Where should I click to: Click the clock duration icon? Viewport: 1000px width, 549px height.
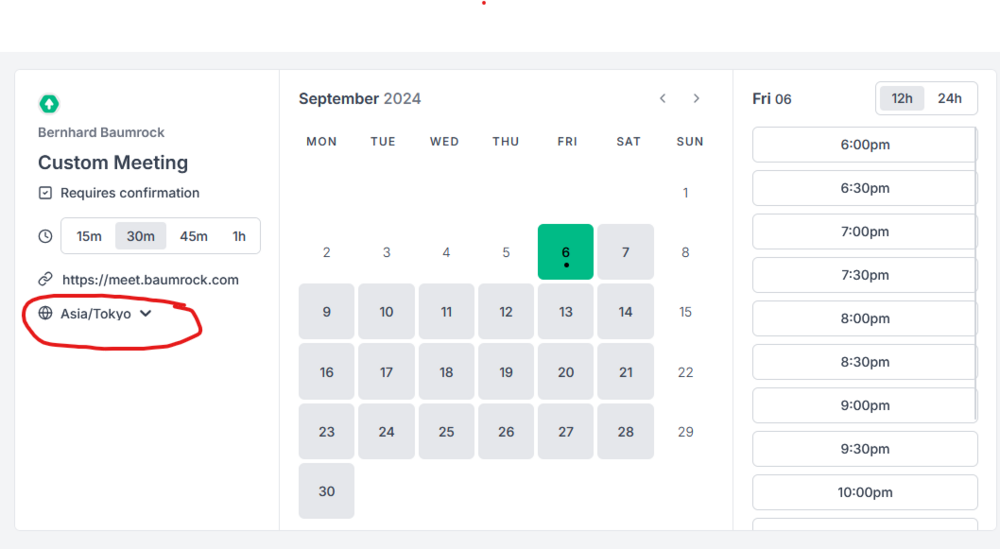tap(45, 236)
